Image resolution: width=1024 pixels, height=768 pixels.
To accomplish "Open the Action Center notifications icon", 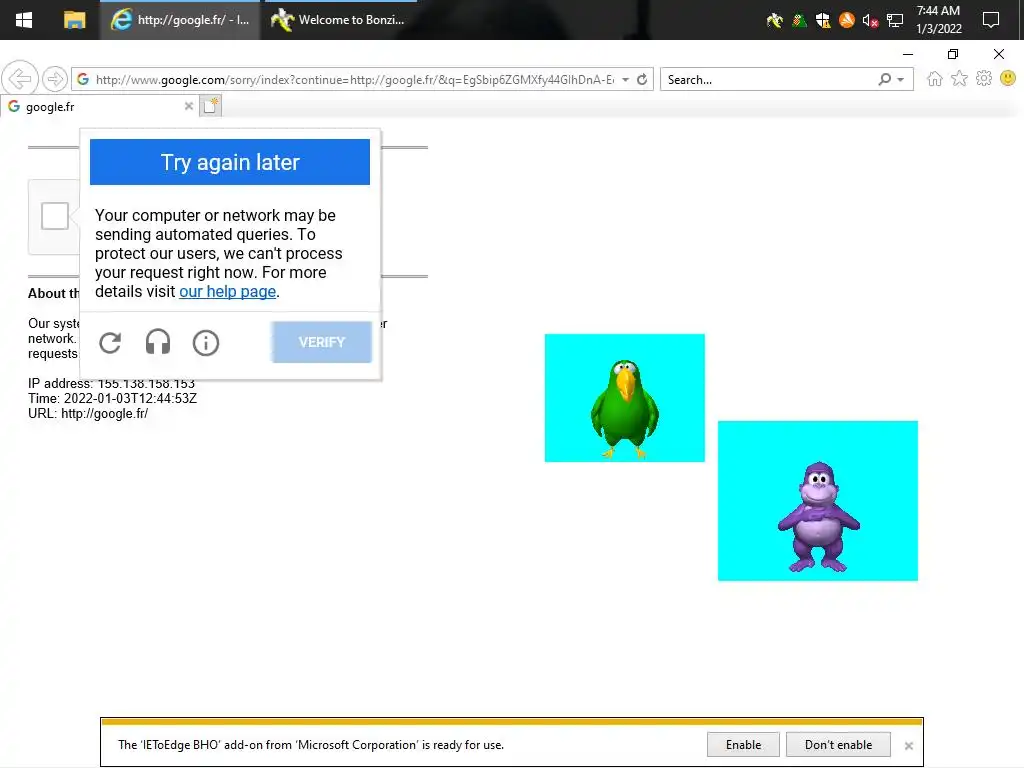I will point(991,20).
